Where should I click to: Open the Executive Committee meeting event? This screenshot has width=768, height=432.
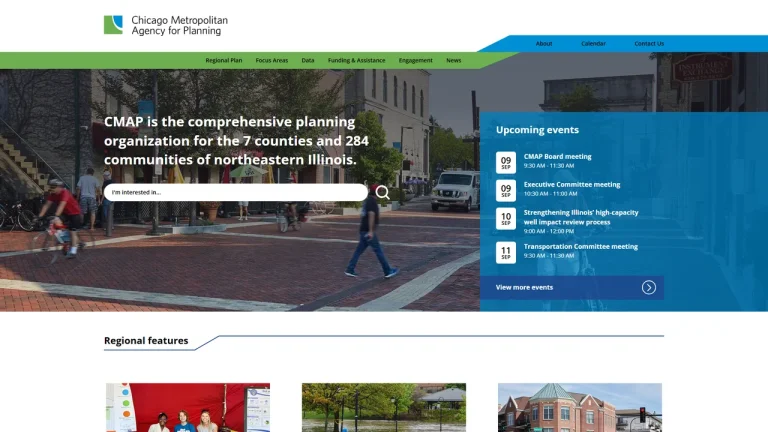point(572,184)
